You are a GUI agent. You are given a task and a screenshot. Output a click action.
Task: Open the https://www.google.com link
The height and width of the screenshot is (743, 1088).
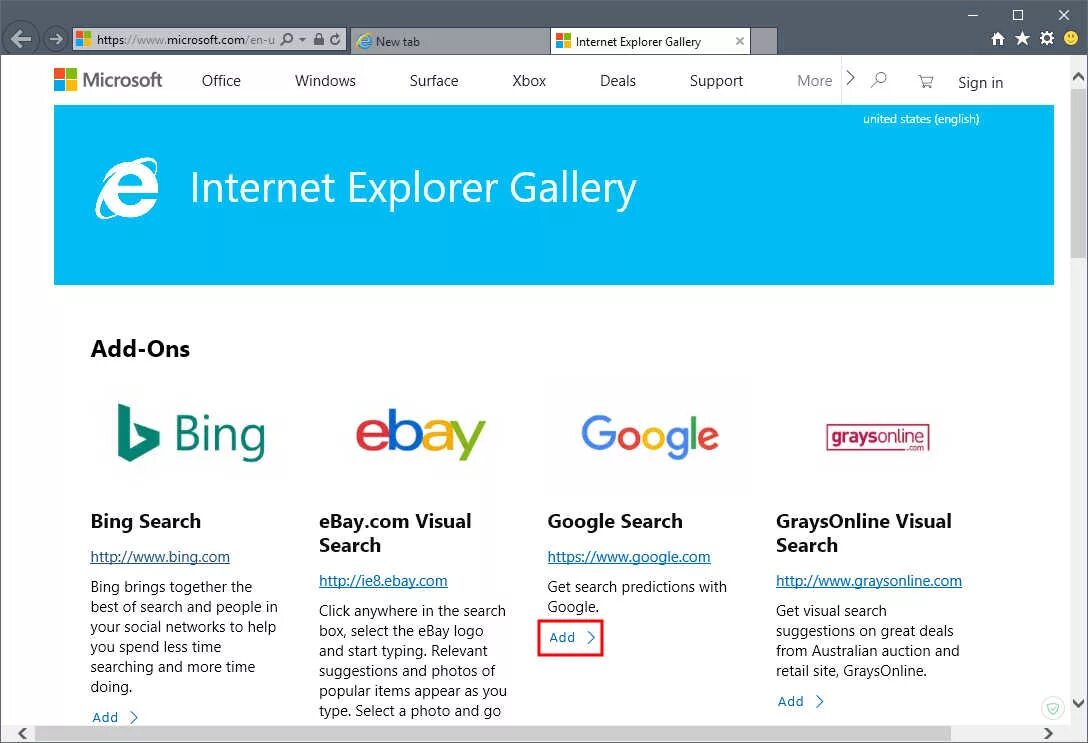(629, 556)
